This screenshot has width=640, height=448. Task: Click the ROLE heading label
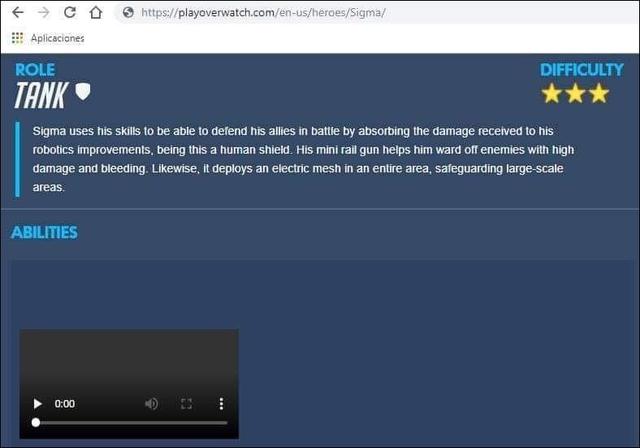[35, 70]
